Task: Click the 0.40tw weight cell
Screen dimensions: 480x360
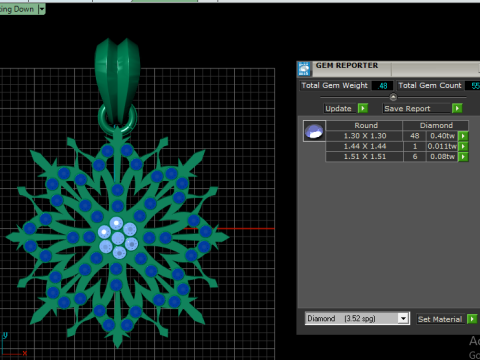Action: (x=442, y=136)
